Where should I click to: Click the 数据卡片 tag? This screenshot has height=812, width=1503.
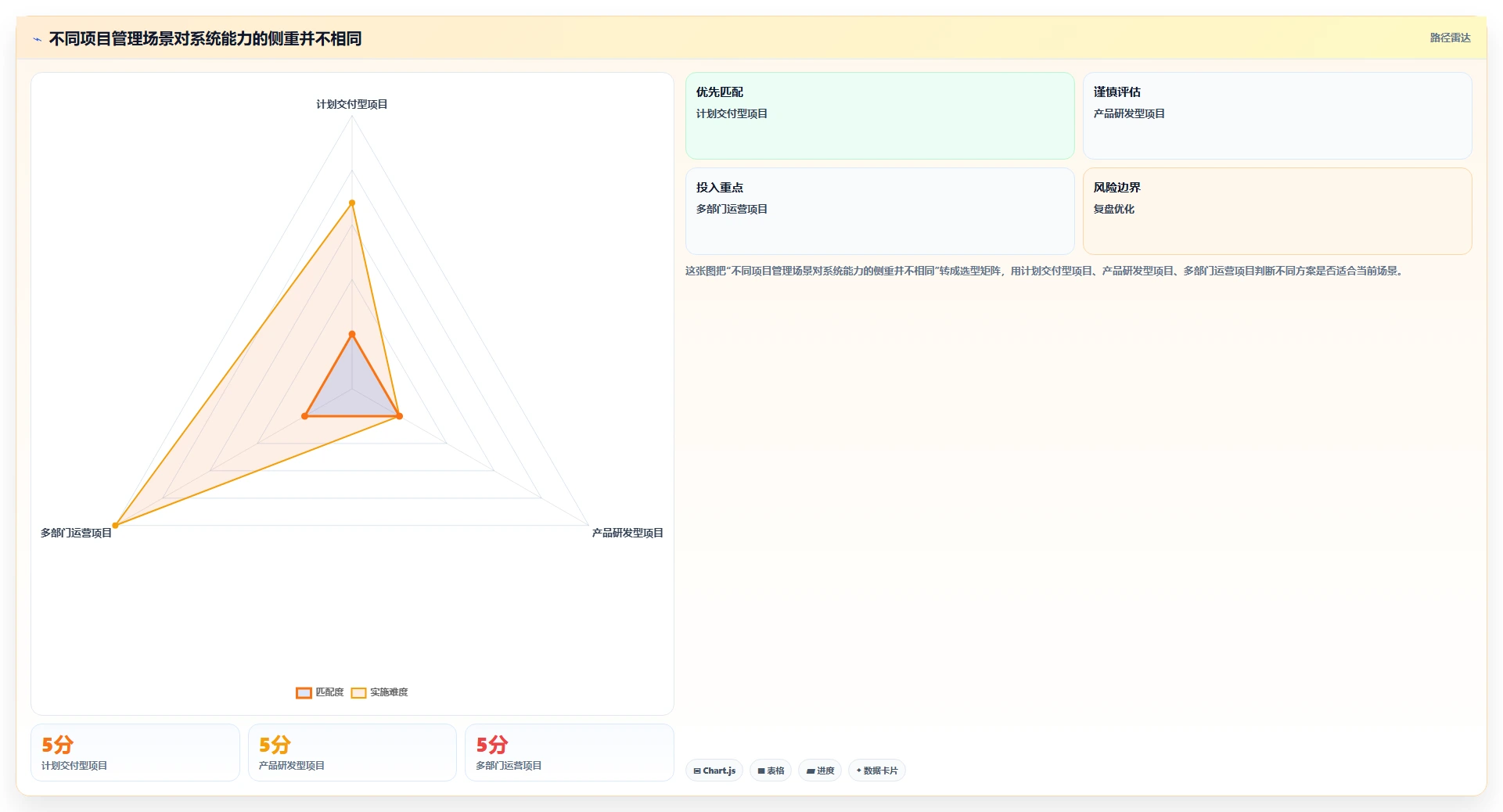(877, 771)
